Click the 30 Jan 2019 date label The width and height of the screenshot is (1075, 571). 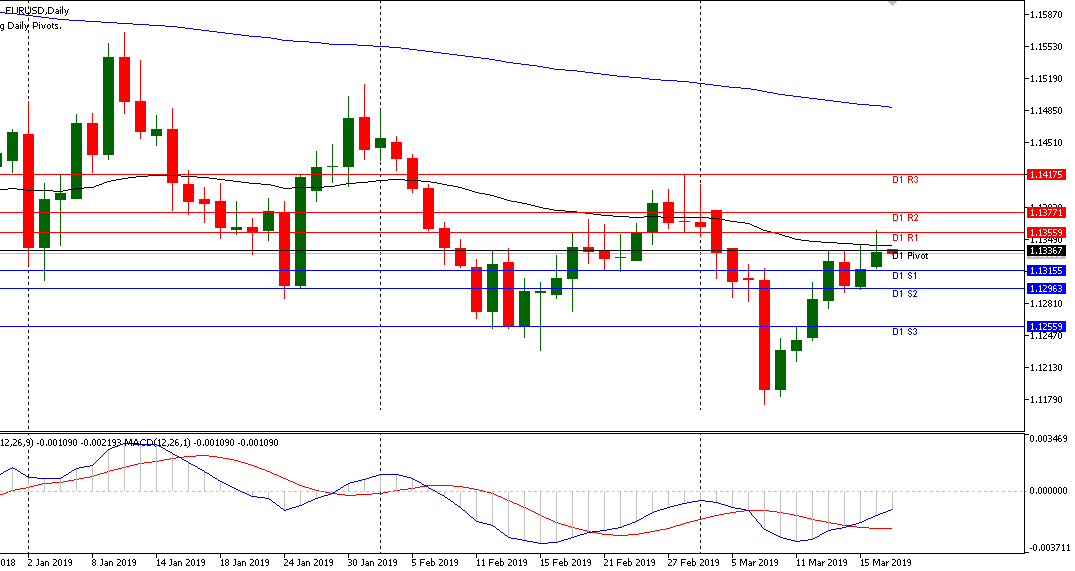coord(372,562)
